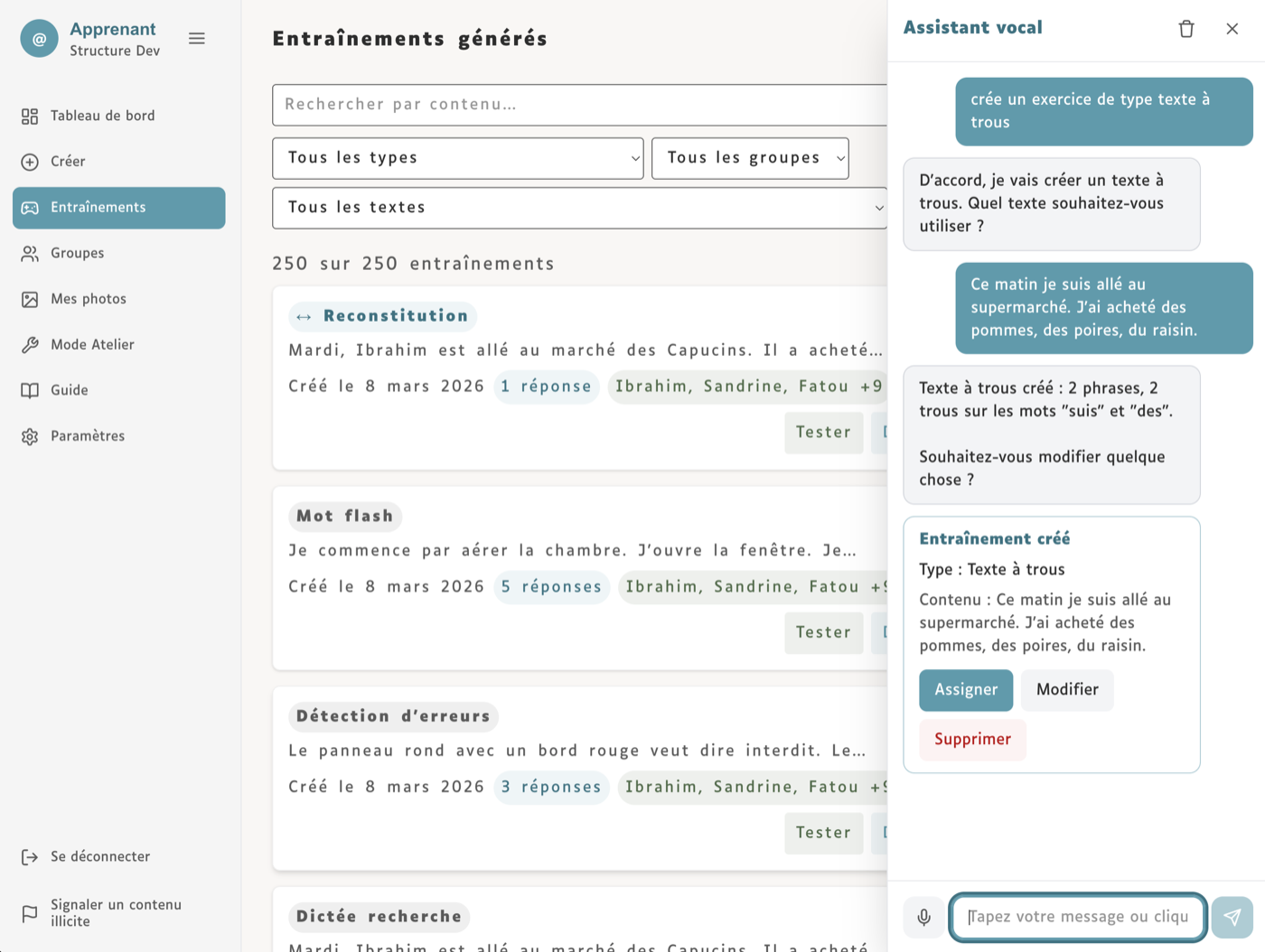1265x952 pixels.
Task: Click the hamburger menu icon in sidebar
Action: pos(196,39)
